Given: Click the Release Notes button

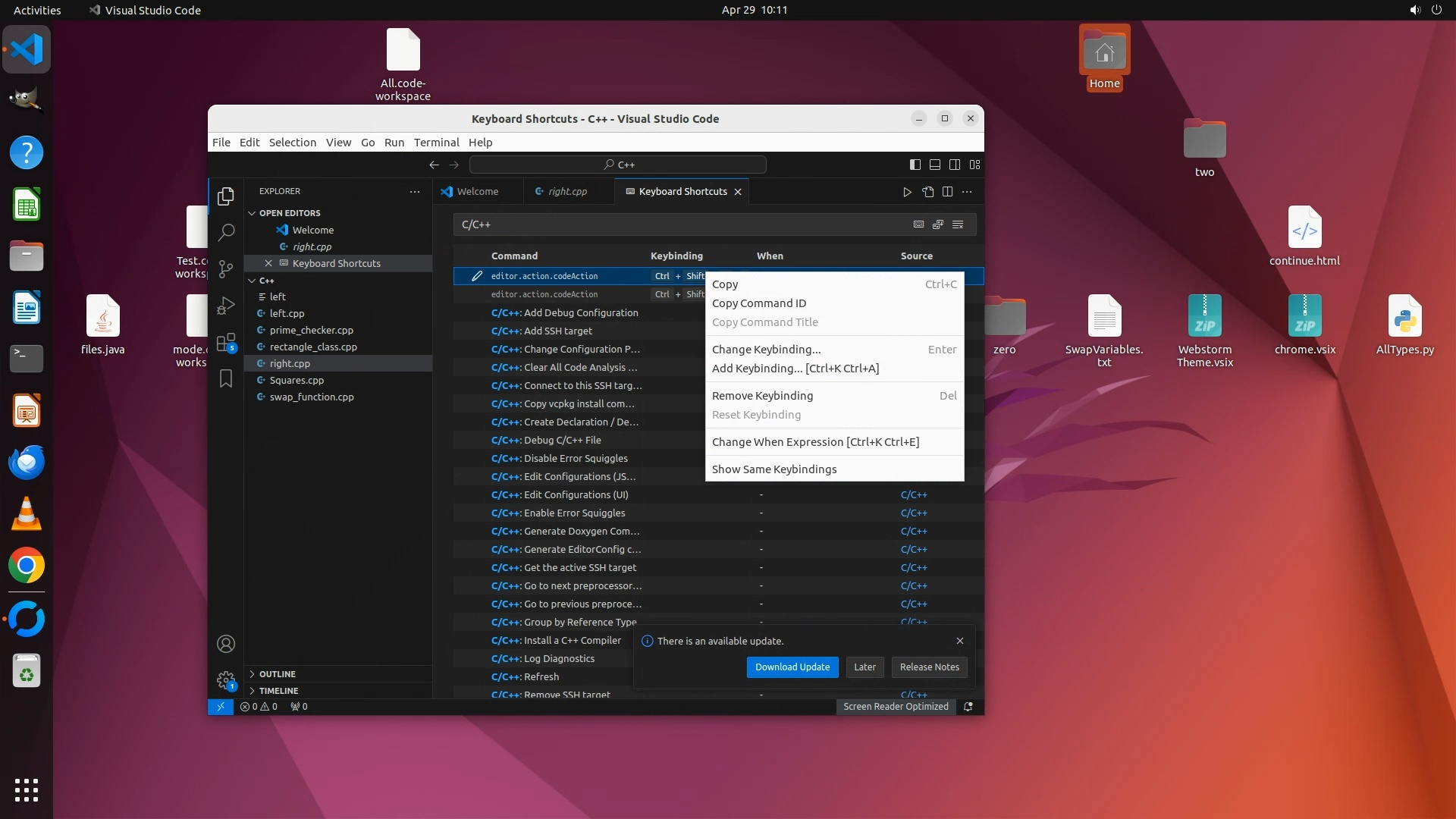Looking at the screenshot, I should [x=929, y=667].
